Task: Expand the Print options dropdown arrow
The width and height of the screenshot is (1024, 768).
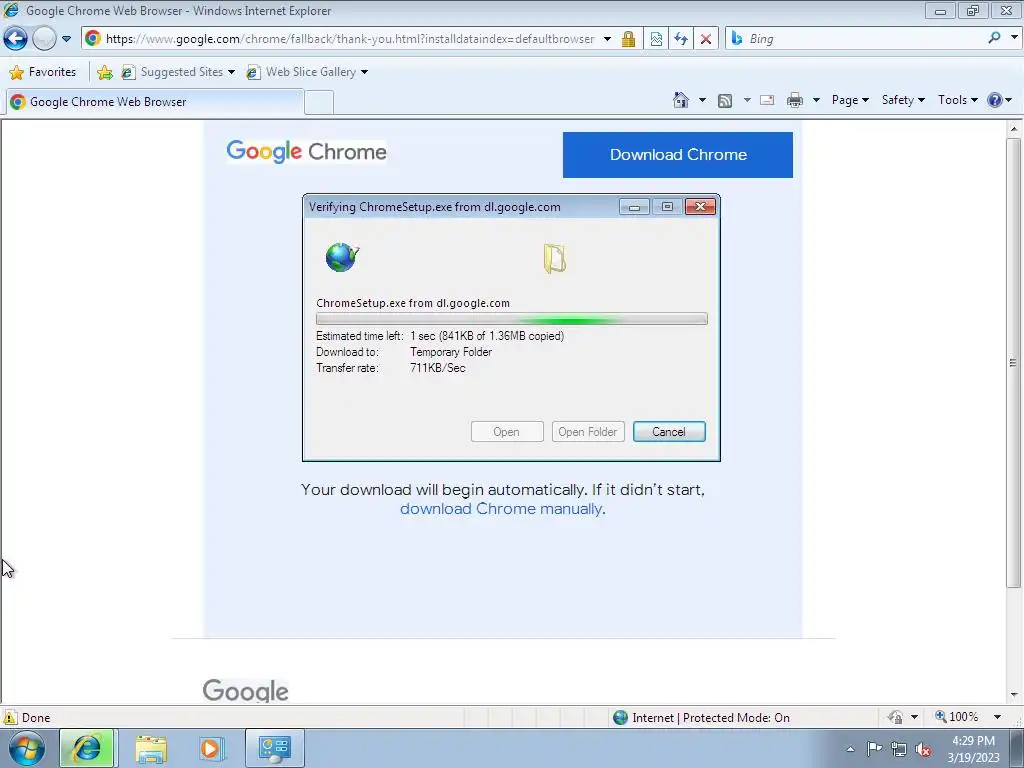Action: click(816, 100)
